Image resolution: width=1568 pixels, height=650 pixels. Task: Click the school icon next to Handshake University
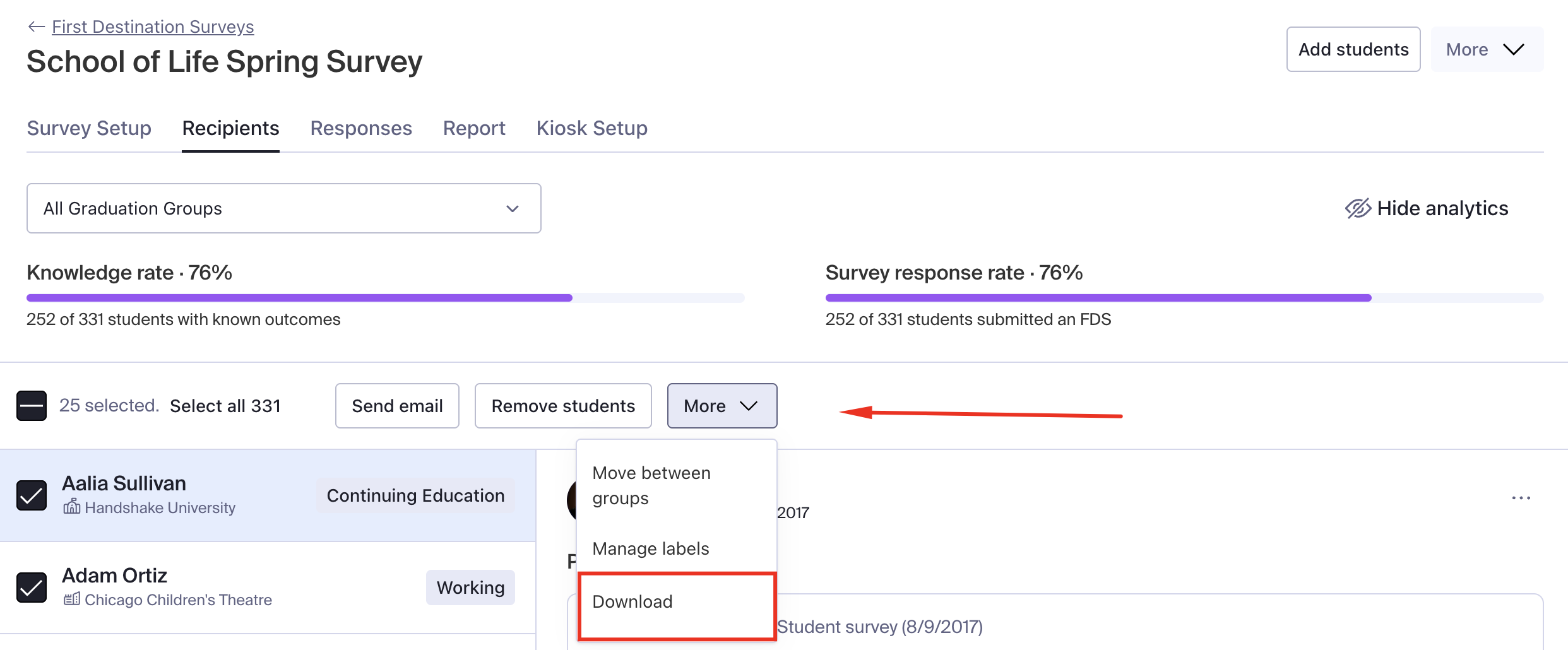(72, 506)
